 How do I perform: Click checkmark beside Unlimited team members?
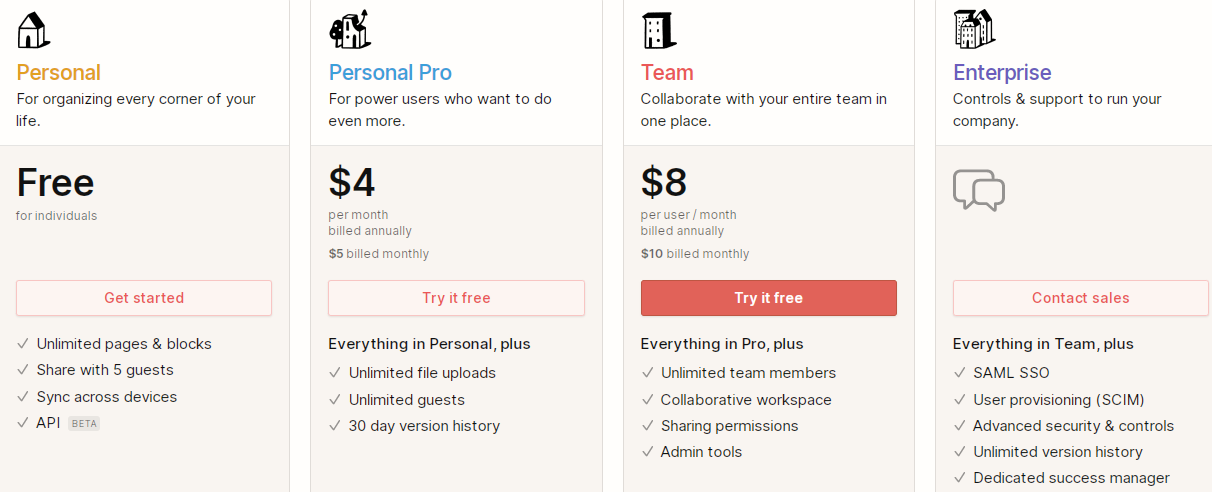point(647,373)
